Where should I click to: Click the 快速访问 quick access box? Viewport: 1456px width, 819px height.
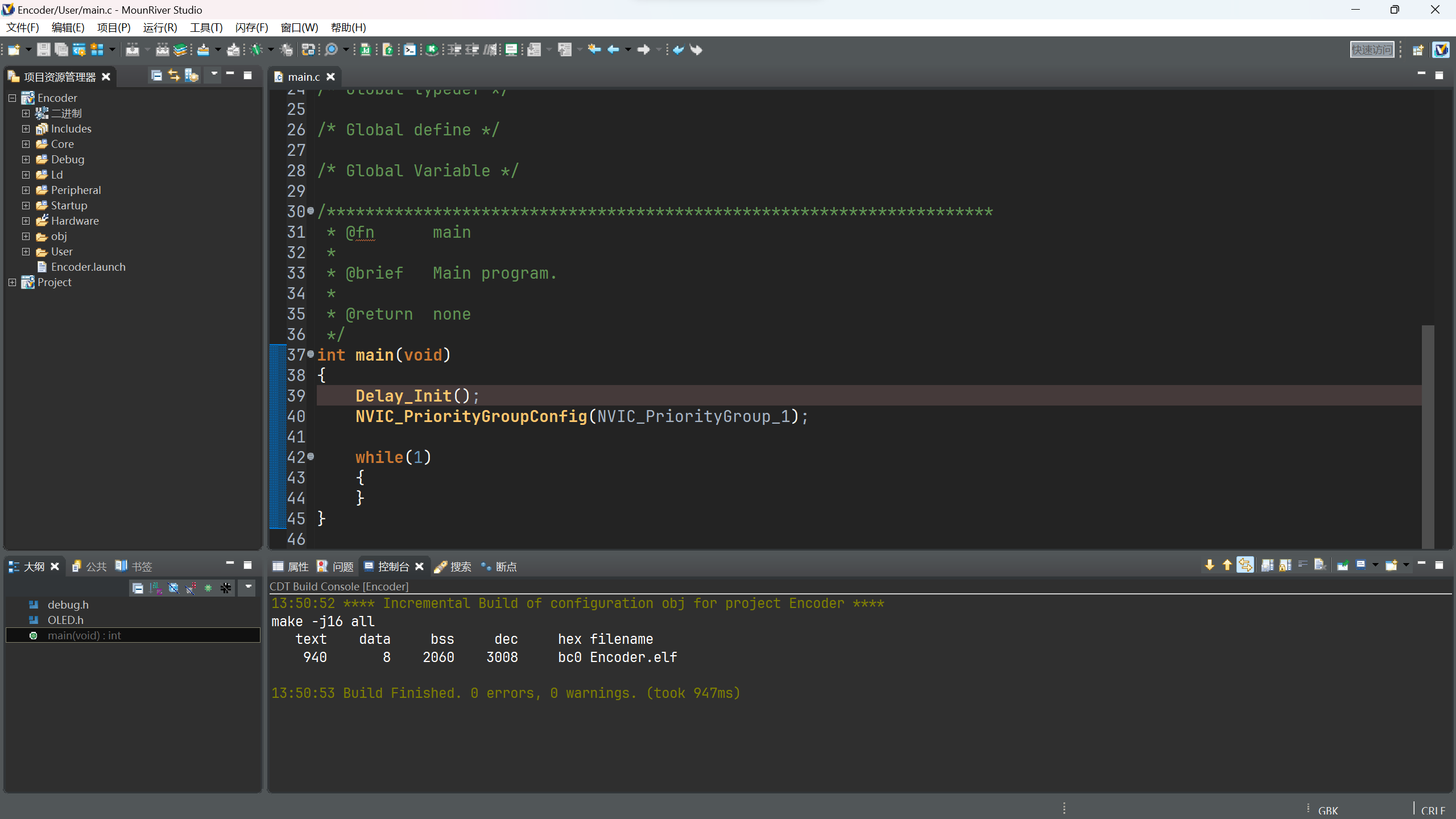click(x=1372, y=50)
